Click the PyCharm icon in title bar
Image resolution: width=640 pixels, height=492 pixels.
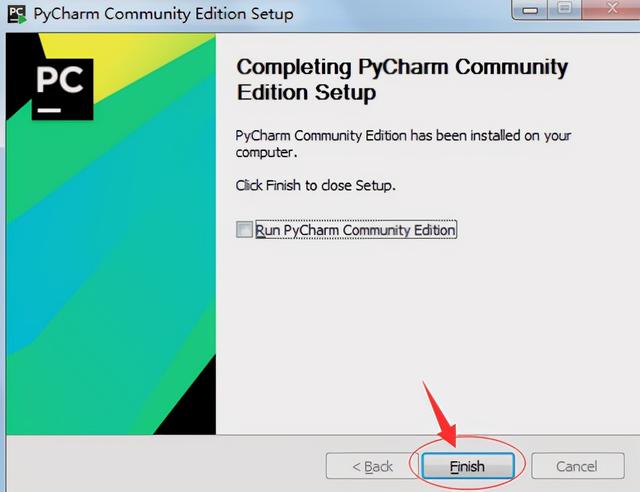coord(17,14)
